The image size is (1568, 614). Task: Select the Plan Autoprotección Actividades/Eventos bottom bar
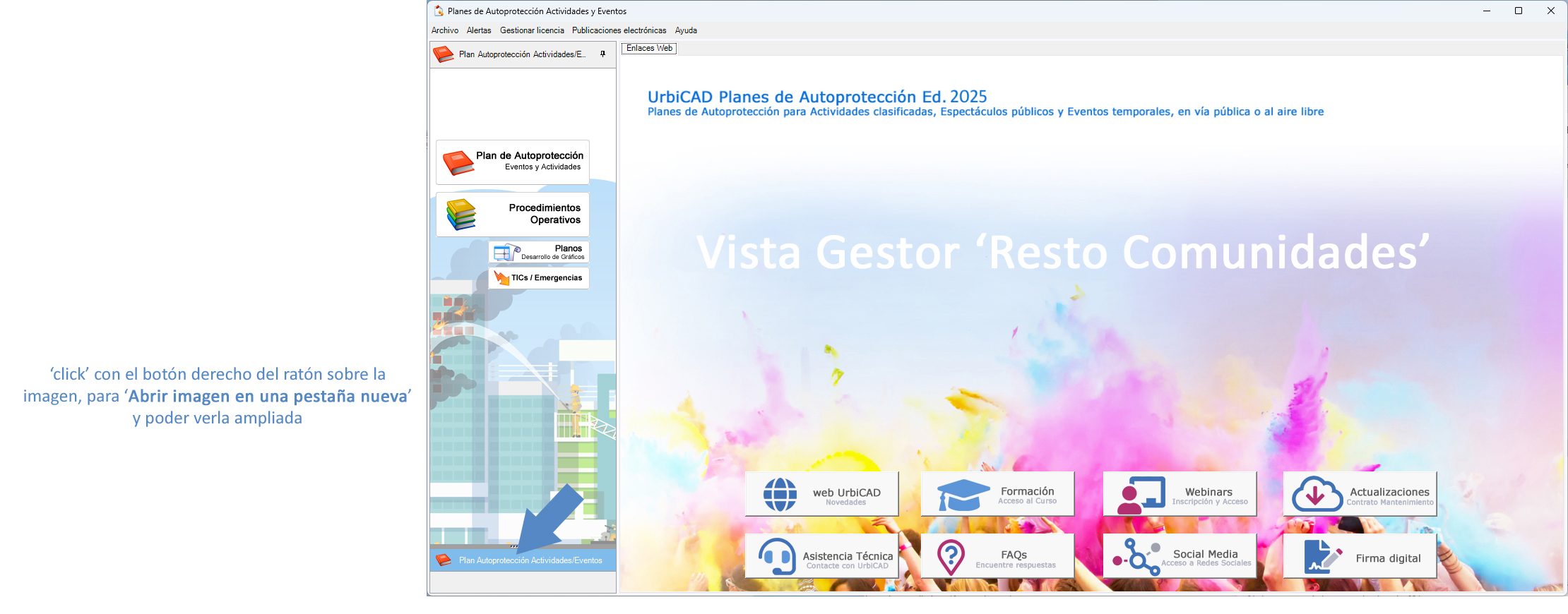coord(523,560)
